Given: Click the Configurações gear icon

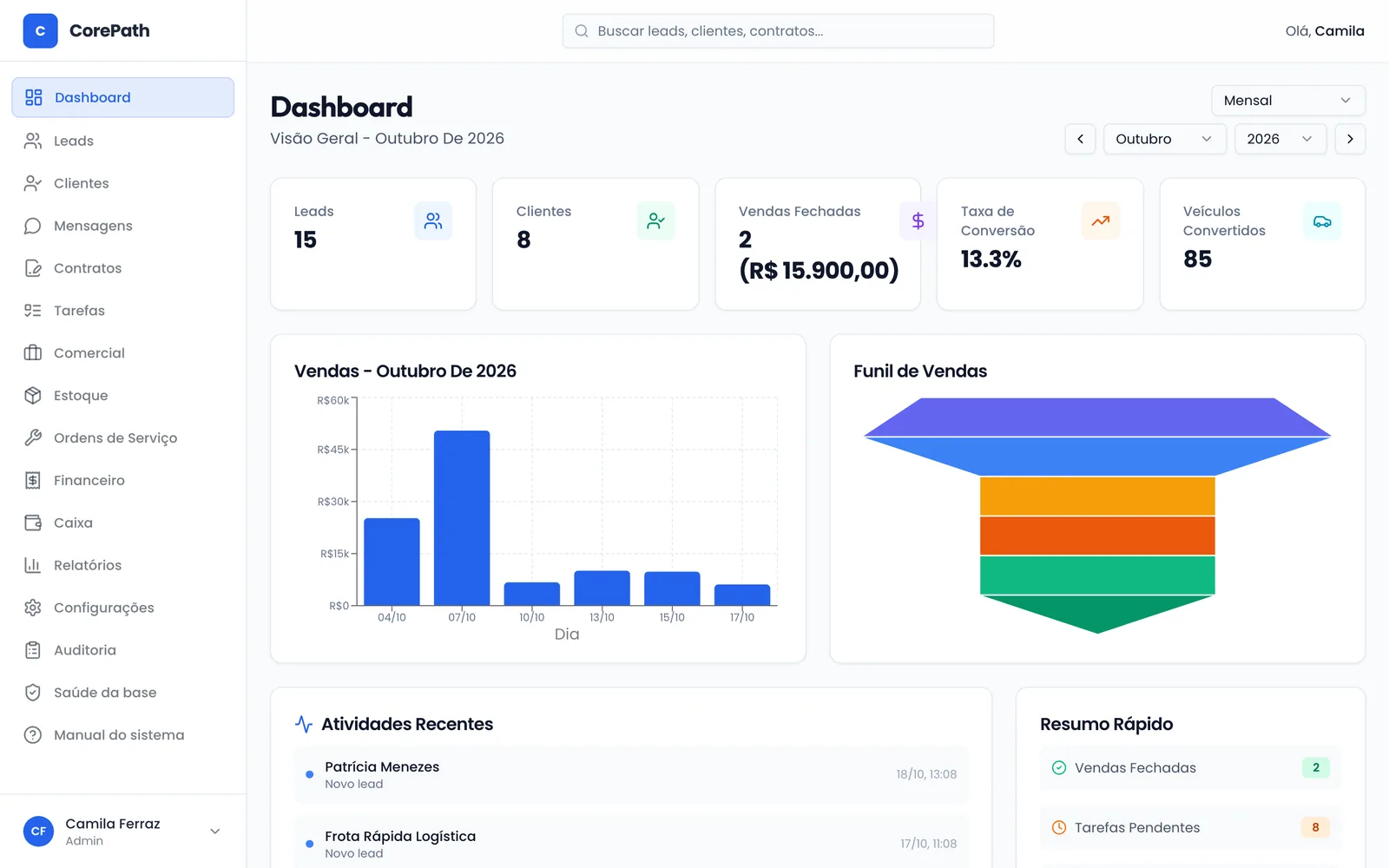Looking at the screenshot, I should tap(33, 608).
